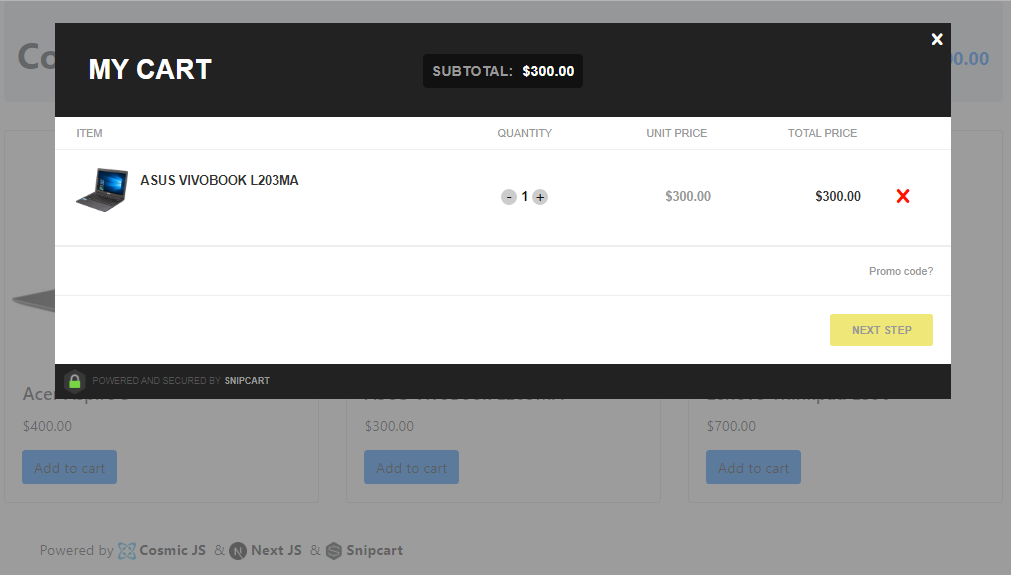Image resolution: width=1011 pixels, height=575 pixels.
Task: Remove ASUS Vivobook item with red X
Action: click(x=903, y=196)
